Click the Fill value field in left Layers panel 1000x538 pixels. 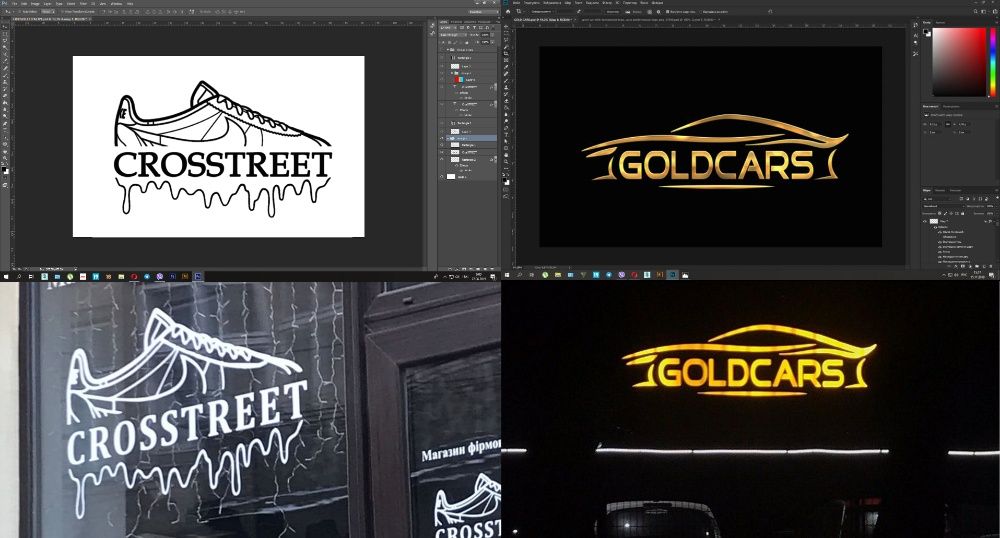(485, 42)
